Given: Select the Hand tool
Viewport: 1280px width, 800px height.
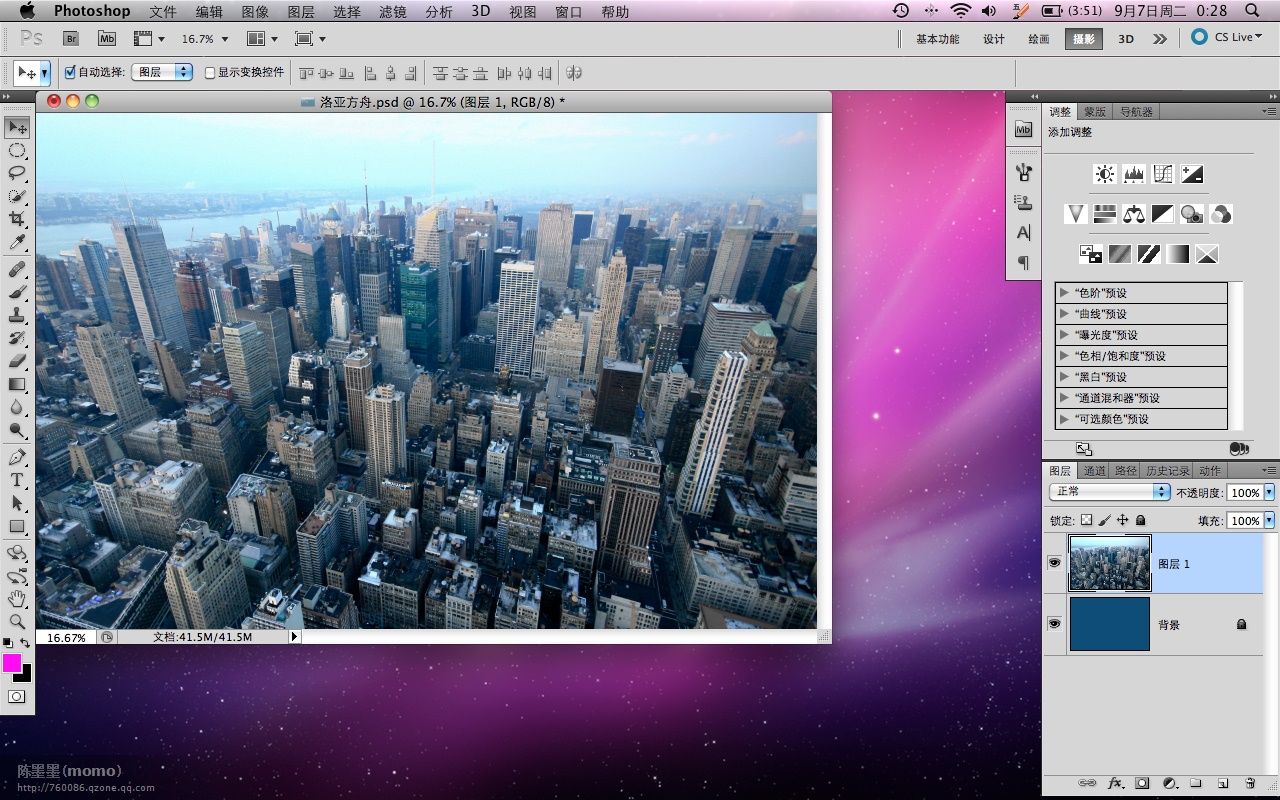Looking at the screenshot, I should click(17, 599).
